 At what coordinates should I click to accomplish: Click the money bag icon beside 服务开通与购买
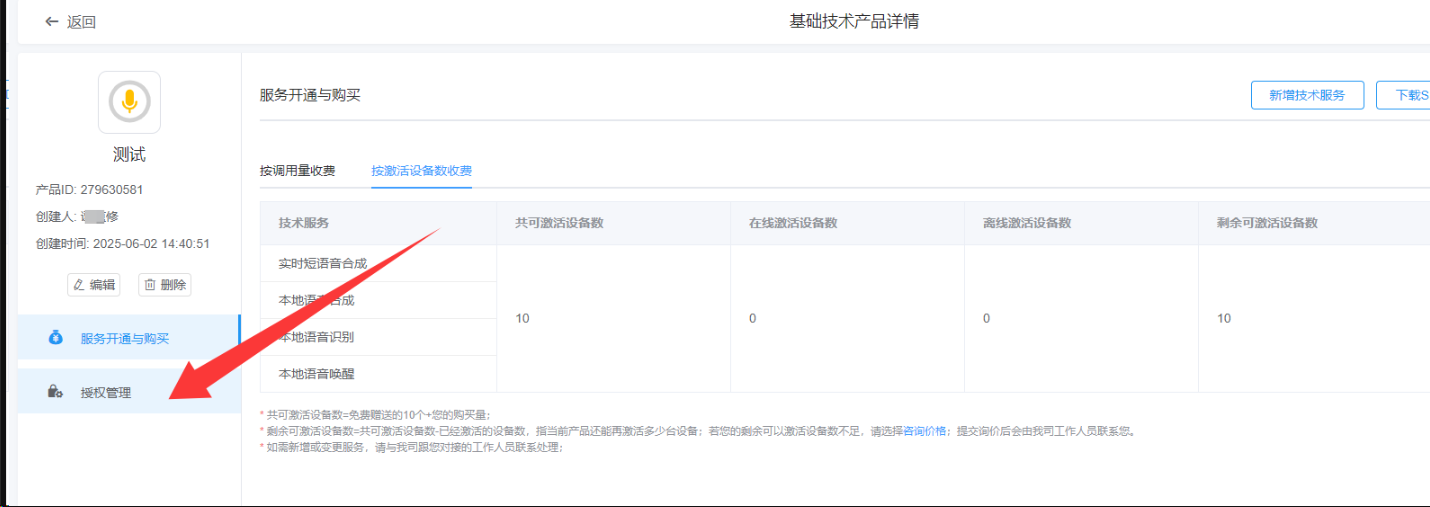click(x=56, y=338)
